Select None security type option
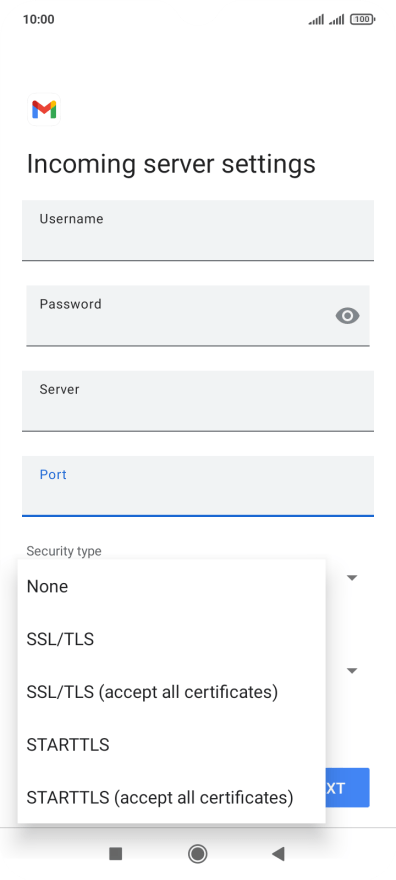Viewport: 396px width, 880px height. (172, 586)
